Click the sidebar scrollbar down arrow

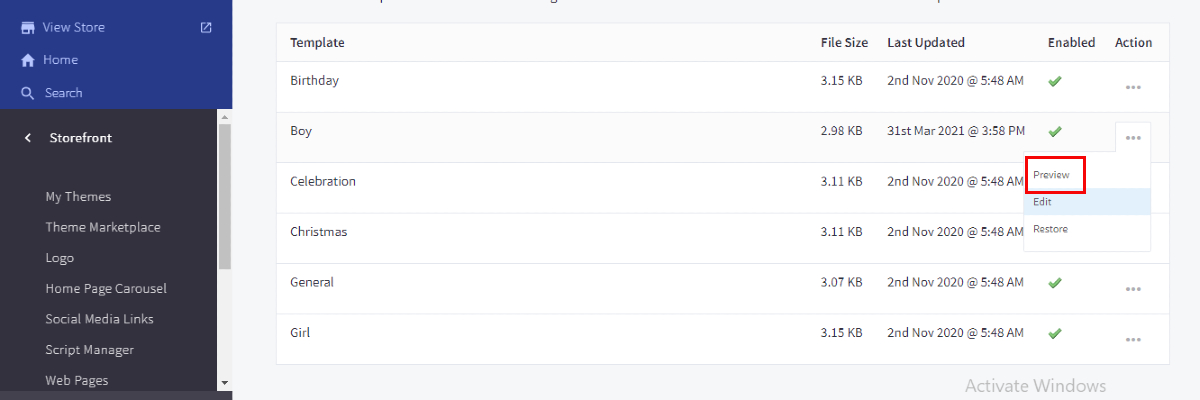(224, 382)
